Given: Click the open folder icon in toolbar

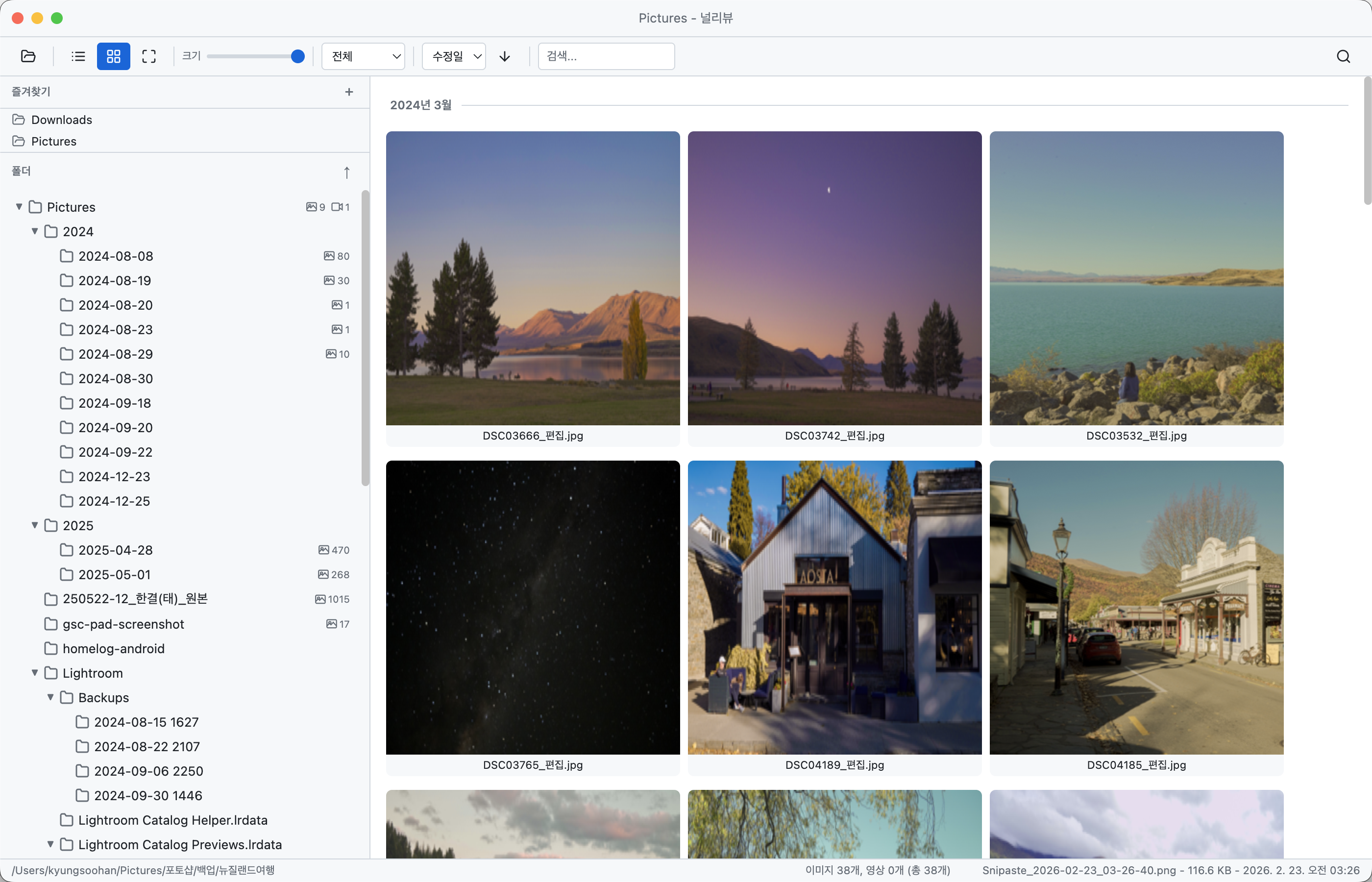Looking at the screenshot, I should tap(28, 56).
